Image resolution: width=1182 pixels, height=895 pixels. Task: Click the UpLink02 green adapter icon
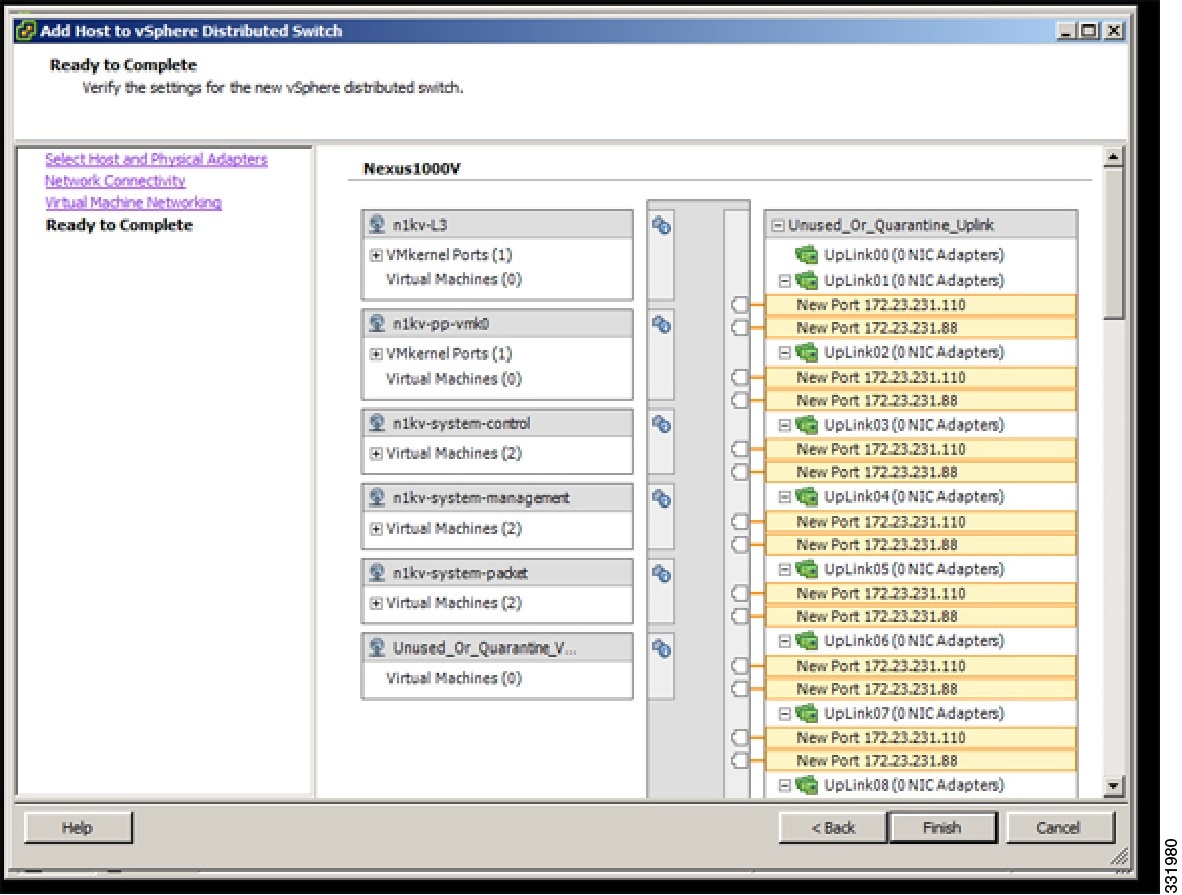(807, 352)
